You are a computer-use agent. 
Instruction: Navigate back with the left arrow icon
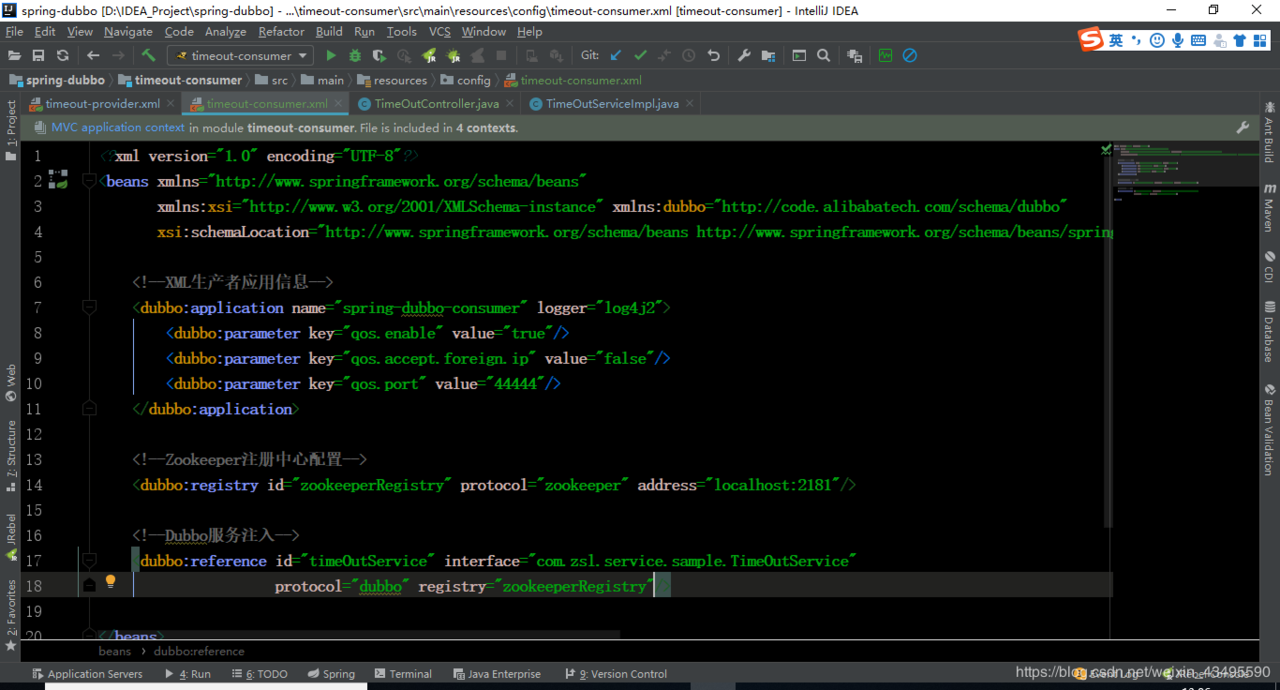93,56
